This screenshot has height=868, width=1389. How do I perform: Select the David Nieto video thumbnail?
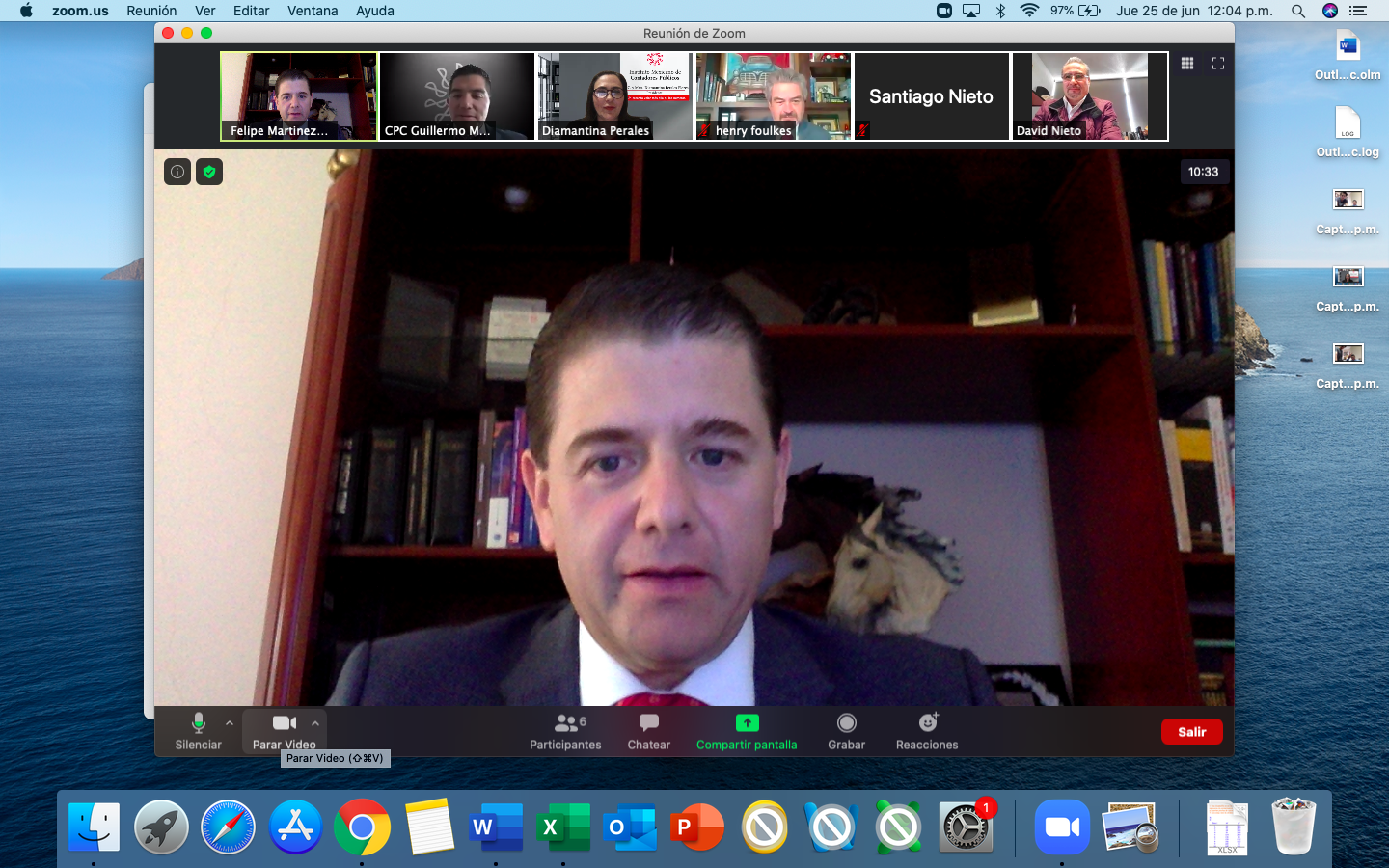click(1090, 96)
